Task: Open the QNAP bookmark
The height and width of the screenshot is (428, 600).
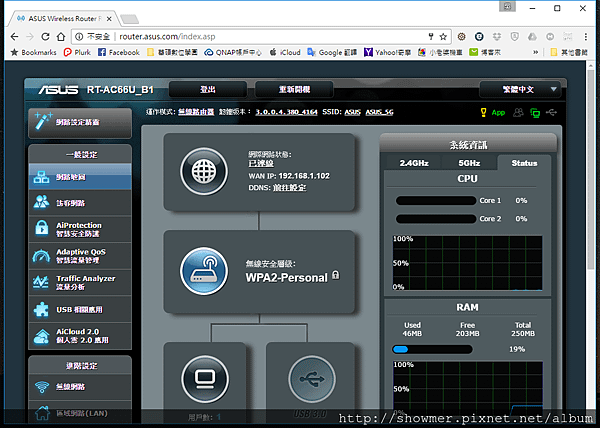Action: (x=233, y=52)
